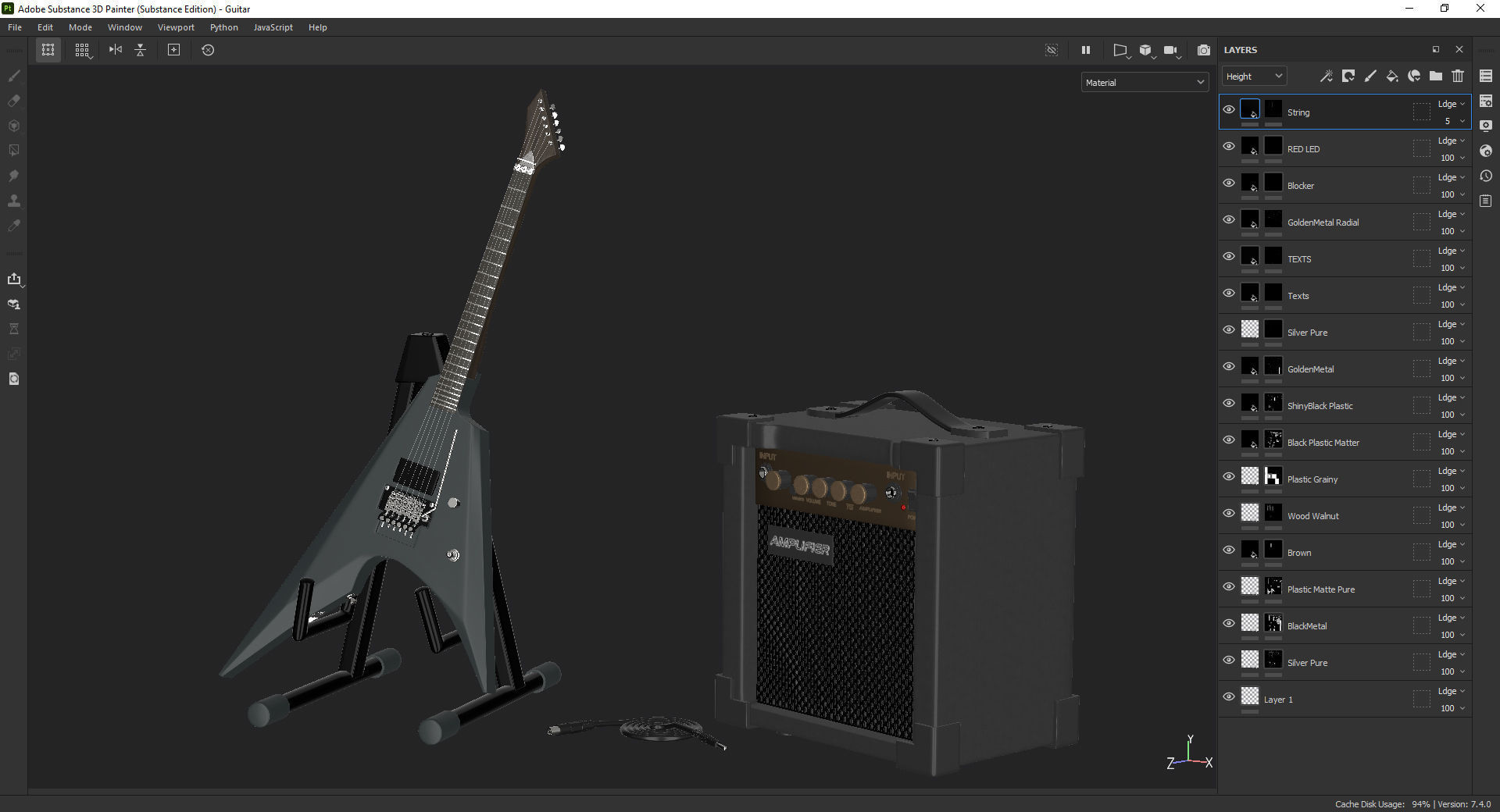Create a new folder group in Layers
The width and height of the screenshot is (1500, 812).
[x=1436, y=76]
